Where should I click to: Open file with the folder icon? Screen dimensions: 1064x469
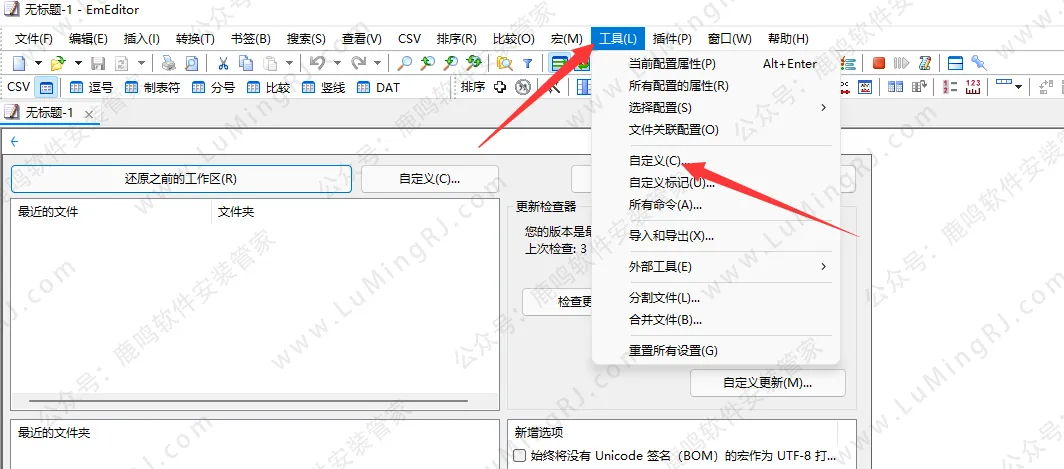(58, 64)
